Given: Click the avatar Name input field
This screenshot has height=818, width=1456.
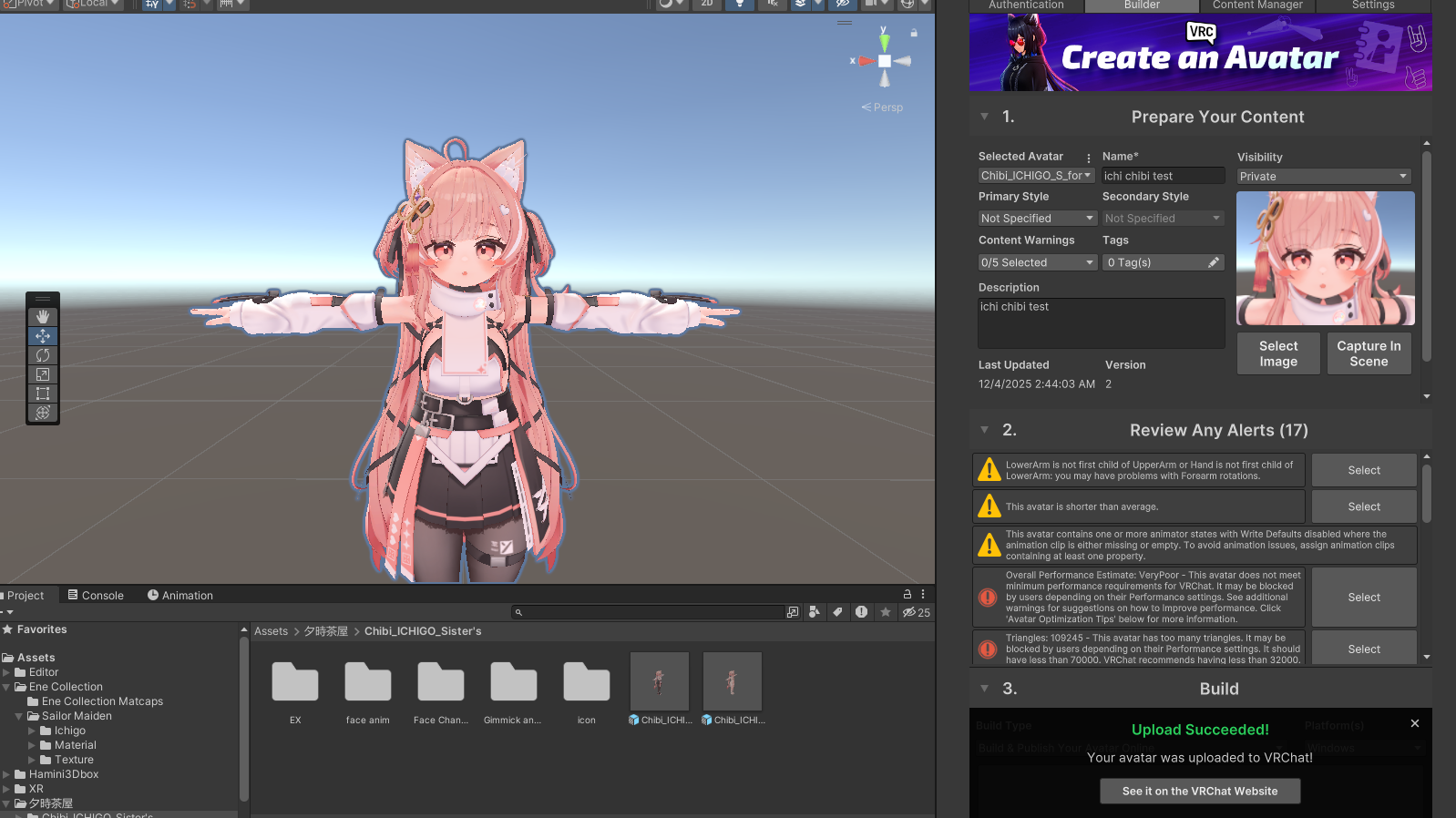Looking at the screenshot, I should [1164, 176].
